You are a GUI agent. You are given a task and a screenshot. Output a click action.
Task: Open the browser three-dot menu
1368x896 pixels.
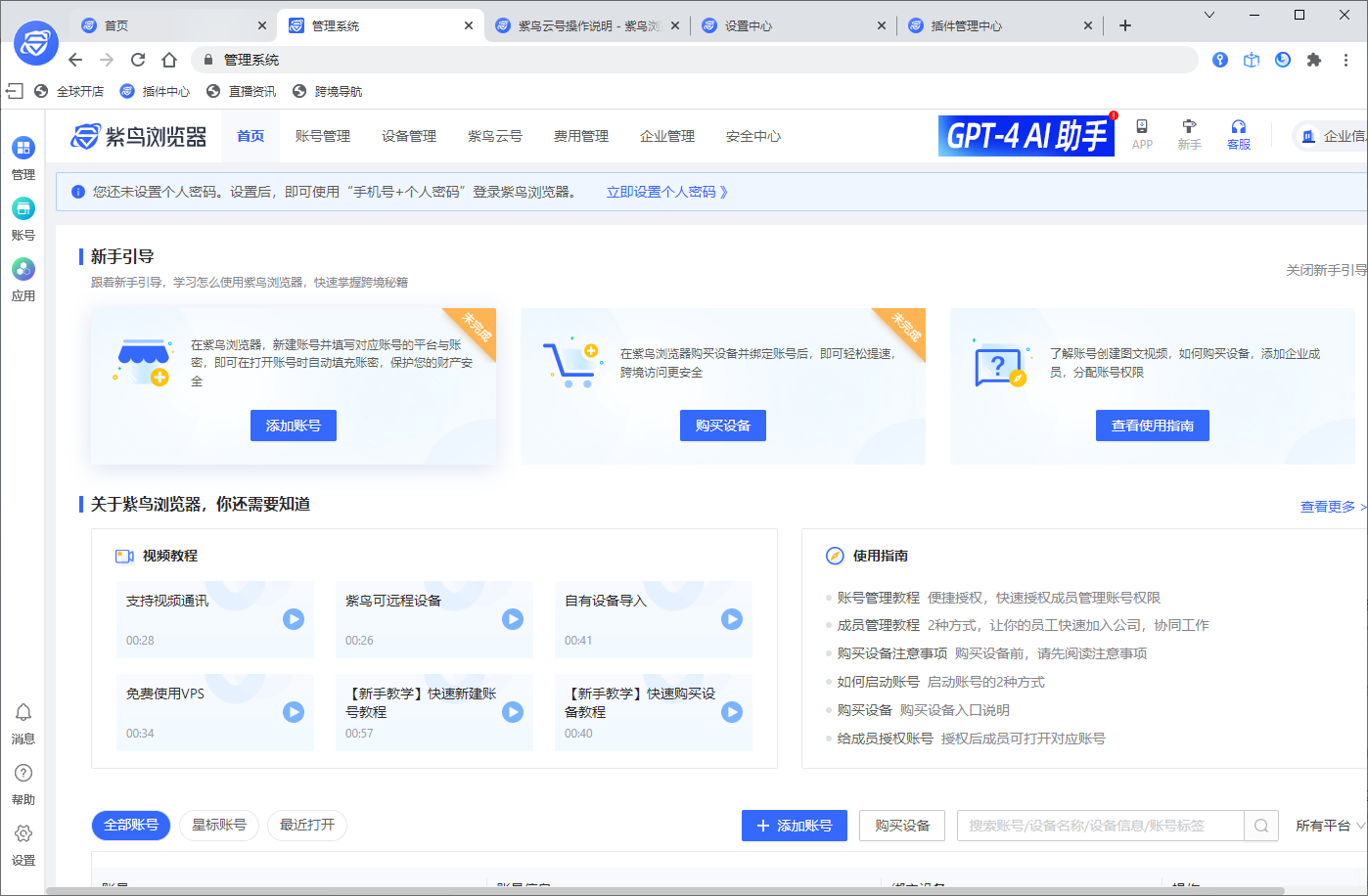[x=1345, y=60]
